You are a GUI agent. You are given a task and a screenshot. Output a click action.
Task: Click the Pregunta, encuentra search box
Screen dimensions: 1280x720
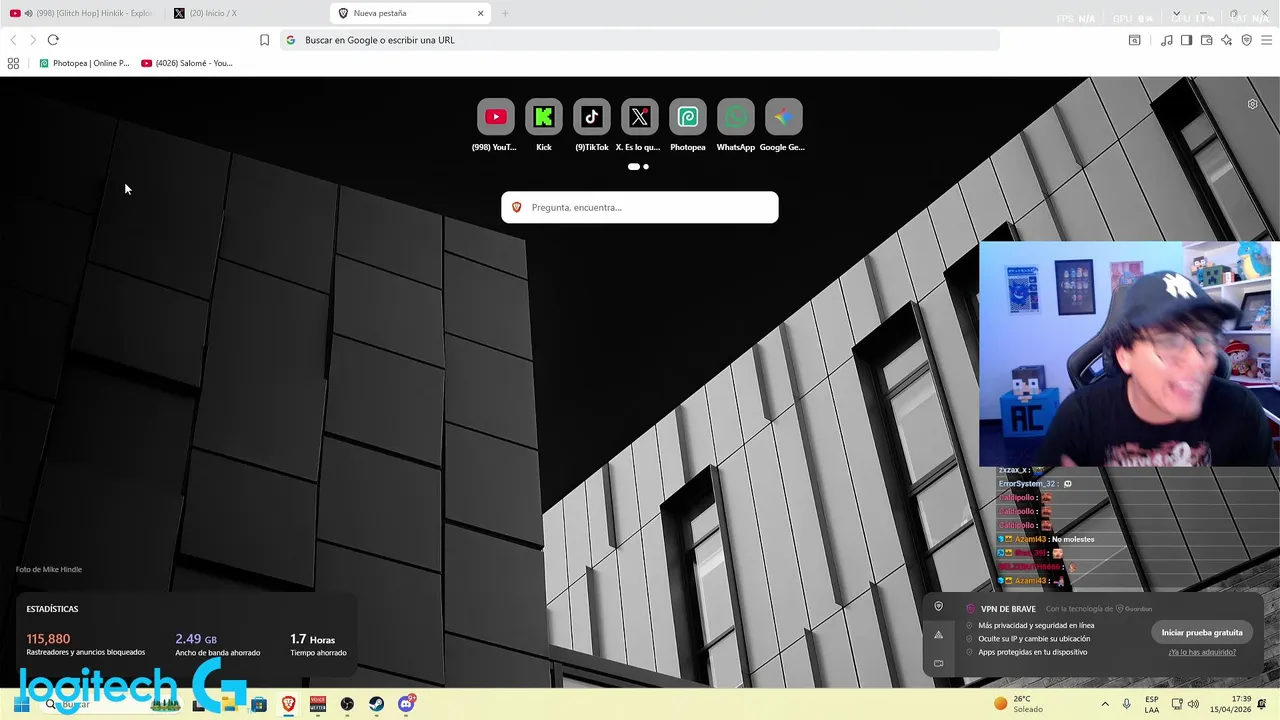click(x=640, y=207)
